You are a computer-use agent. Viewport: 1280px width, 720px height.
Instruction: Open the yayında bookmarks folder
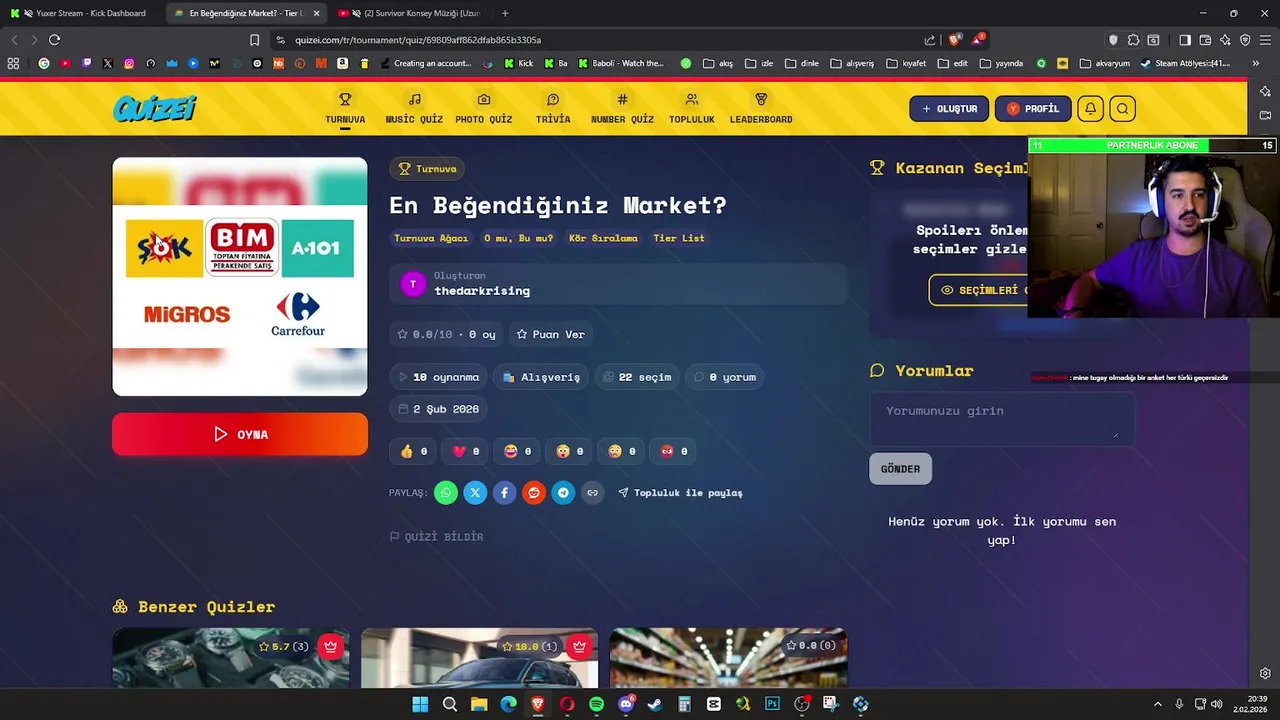click(x=1001, y=63)
